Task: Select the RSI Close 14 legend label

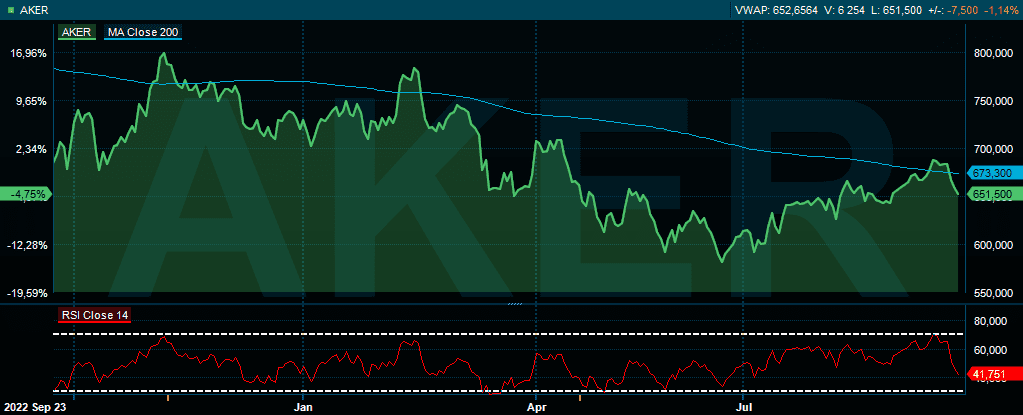Action: [x=95, y=315]
